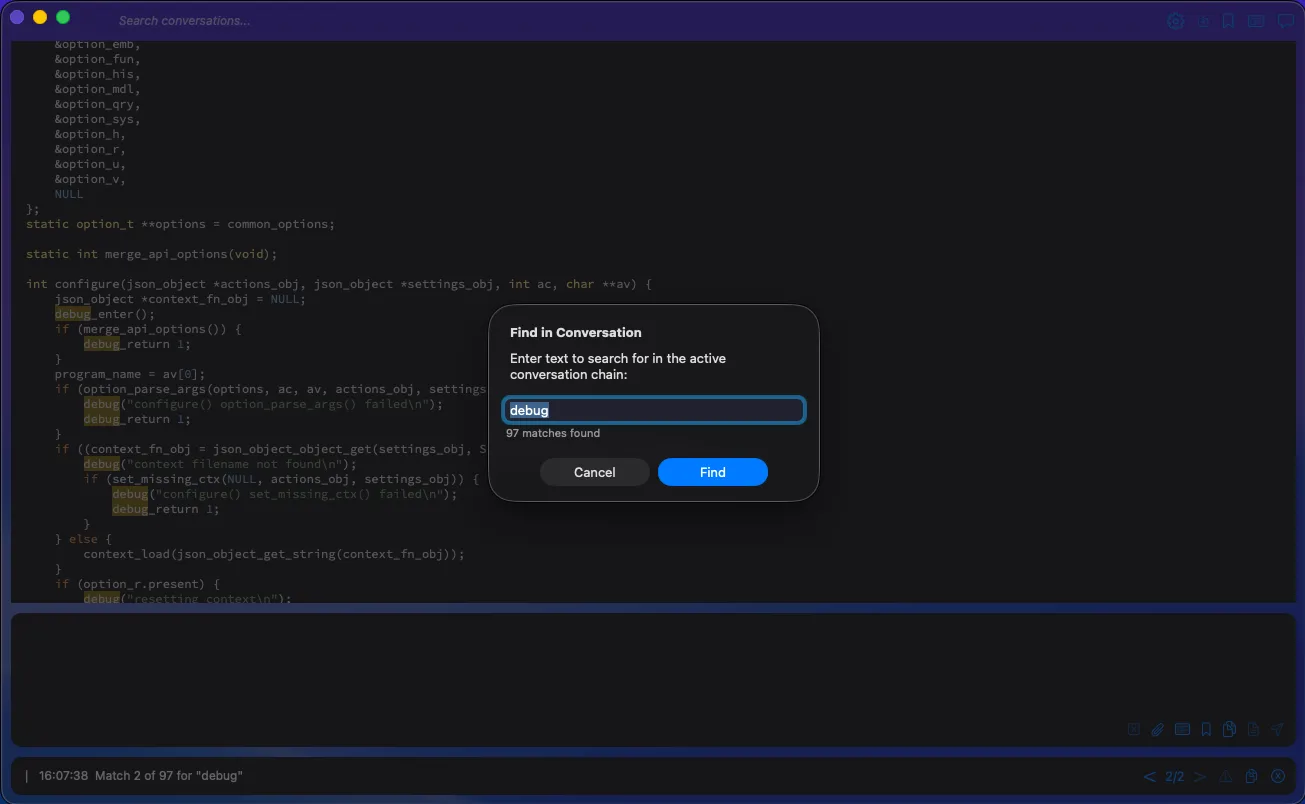Click the speech bubble chat icon
The width and height of the screenshot is (1305, 804).
click(x=1285, y=21)
